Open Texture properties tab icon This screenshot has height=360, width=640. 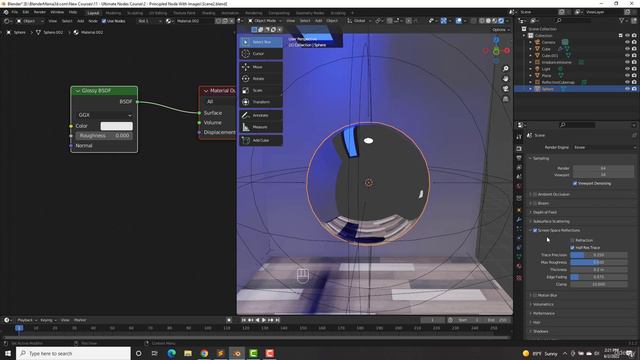(519, 278)
